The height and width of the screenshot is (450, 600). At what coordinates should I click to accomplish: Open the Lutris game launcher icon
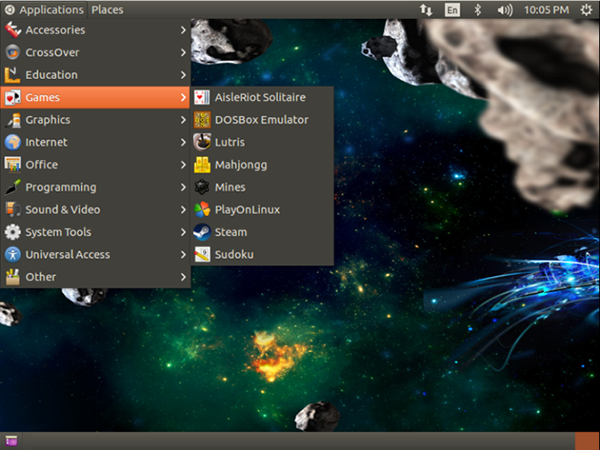coord(202,142)
